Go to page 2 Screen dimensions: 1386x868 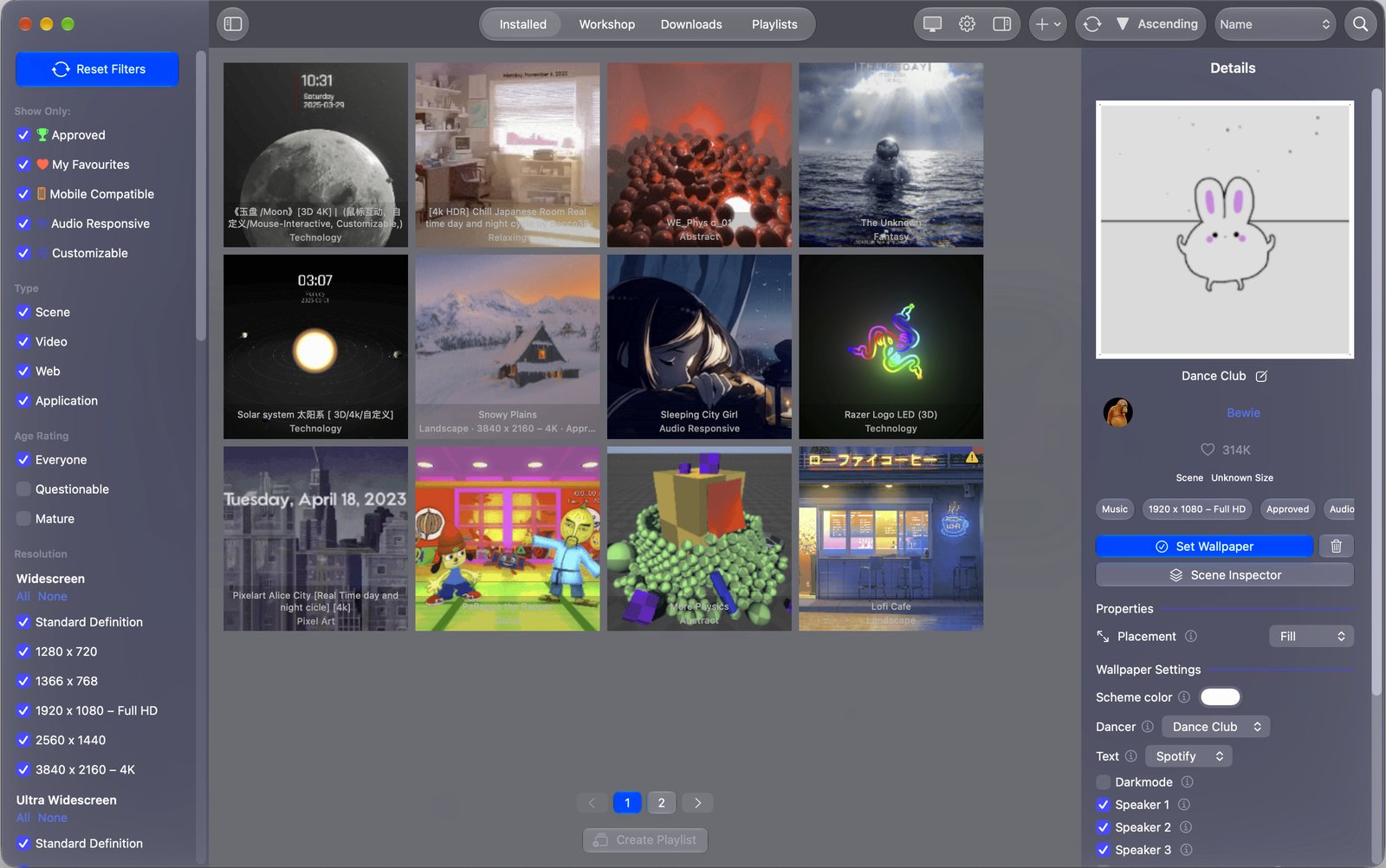click(x=661, y=802)
